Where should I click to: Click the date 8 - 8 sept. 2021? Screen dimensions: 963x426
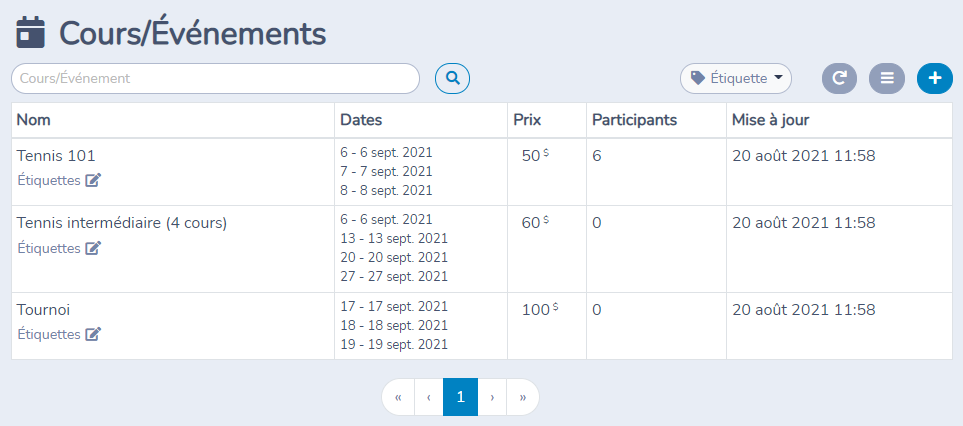386,190
